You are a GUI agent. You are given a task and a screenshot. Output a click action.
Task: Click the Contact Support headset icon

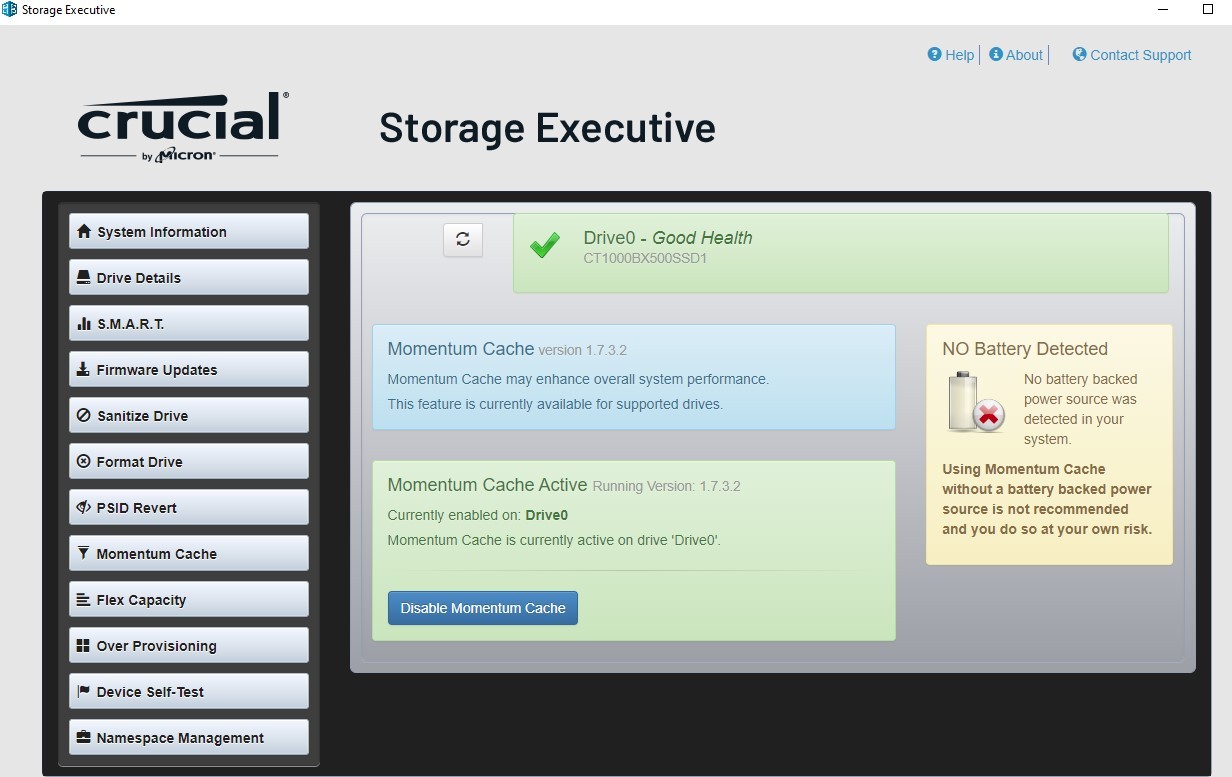click(1079, 54)
